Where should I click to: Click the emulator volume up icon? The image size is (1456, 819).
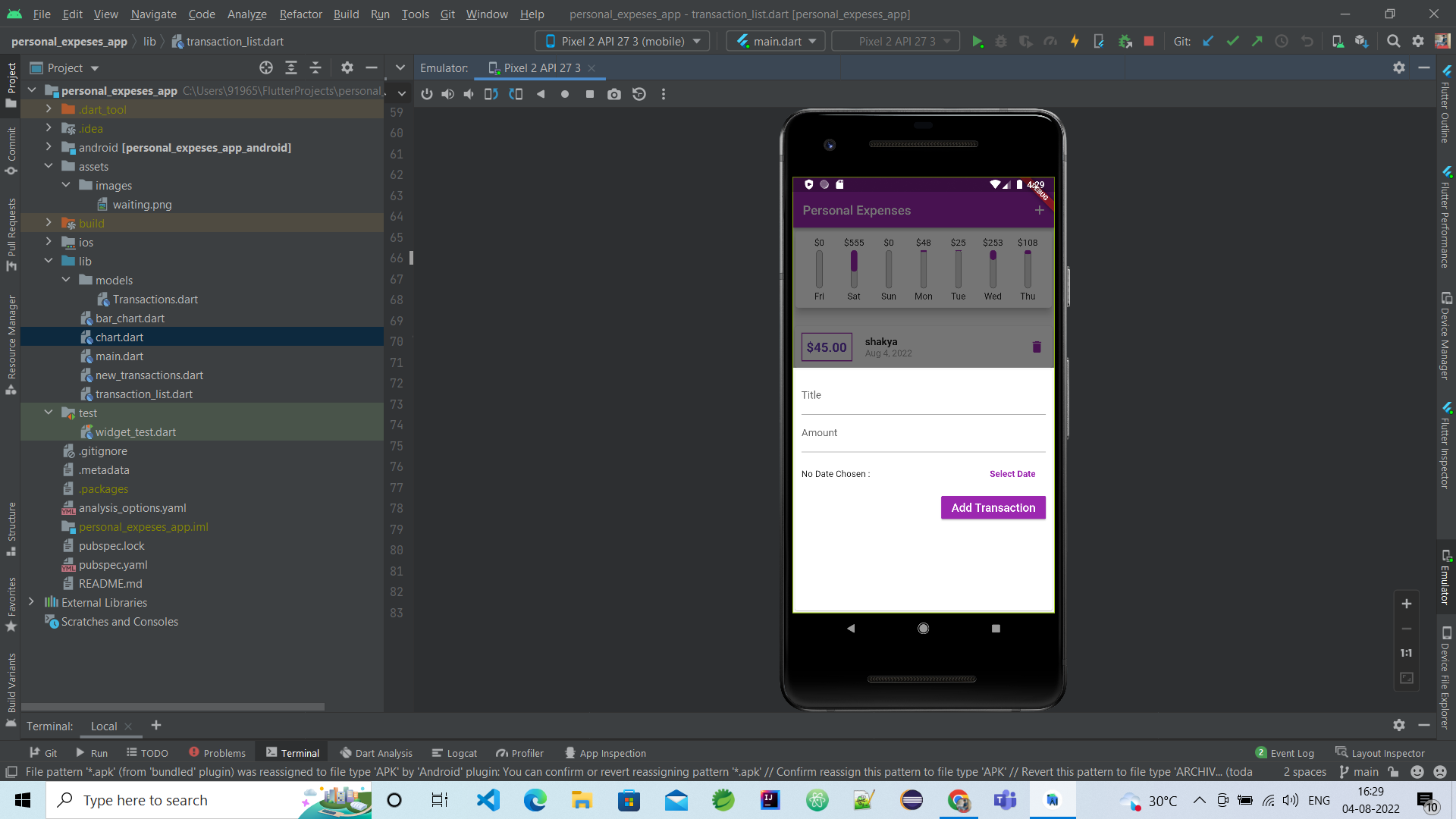click(448, 94)
